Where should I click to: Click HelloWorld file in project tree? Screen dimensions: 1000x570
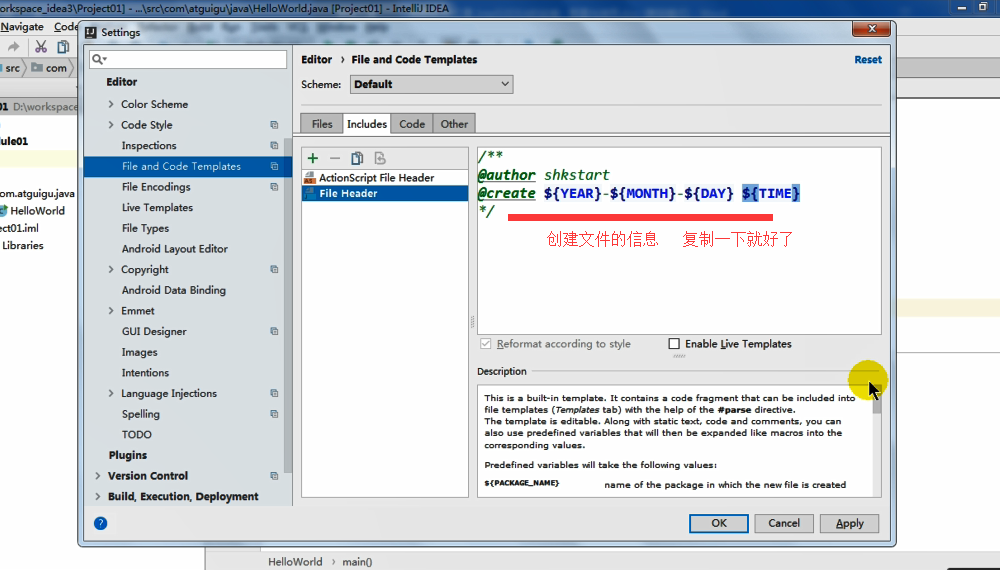tap(37, 210)
